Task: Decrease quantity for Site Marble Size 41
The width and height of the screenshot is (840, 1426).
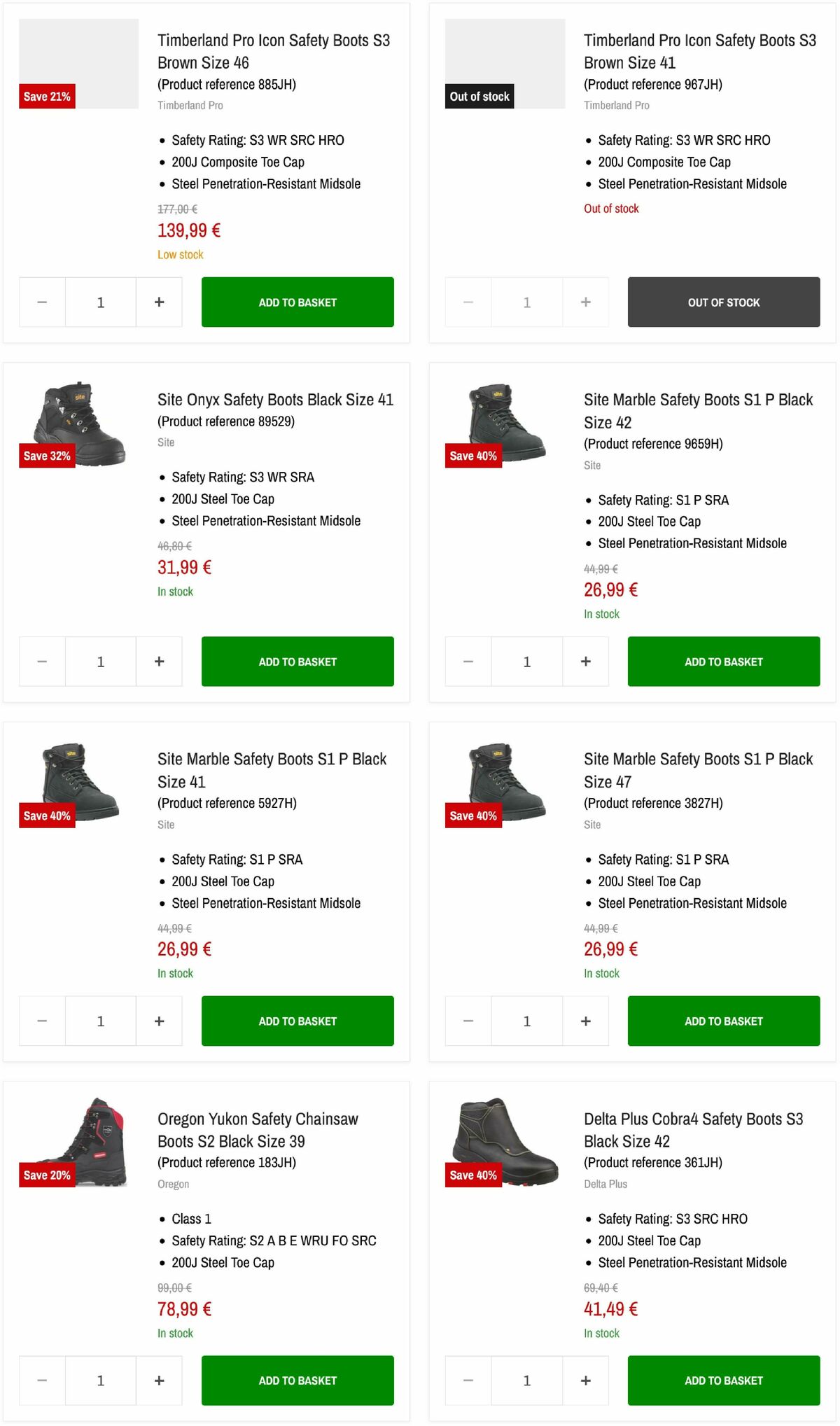Action: point(41,1021)
